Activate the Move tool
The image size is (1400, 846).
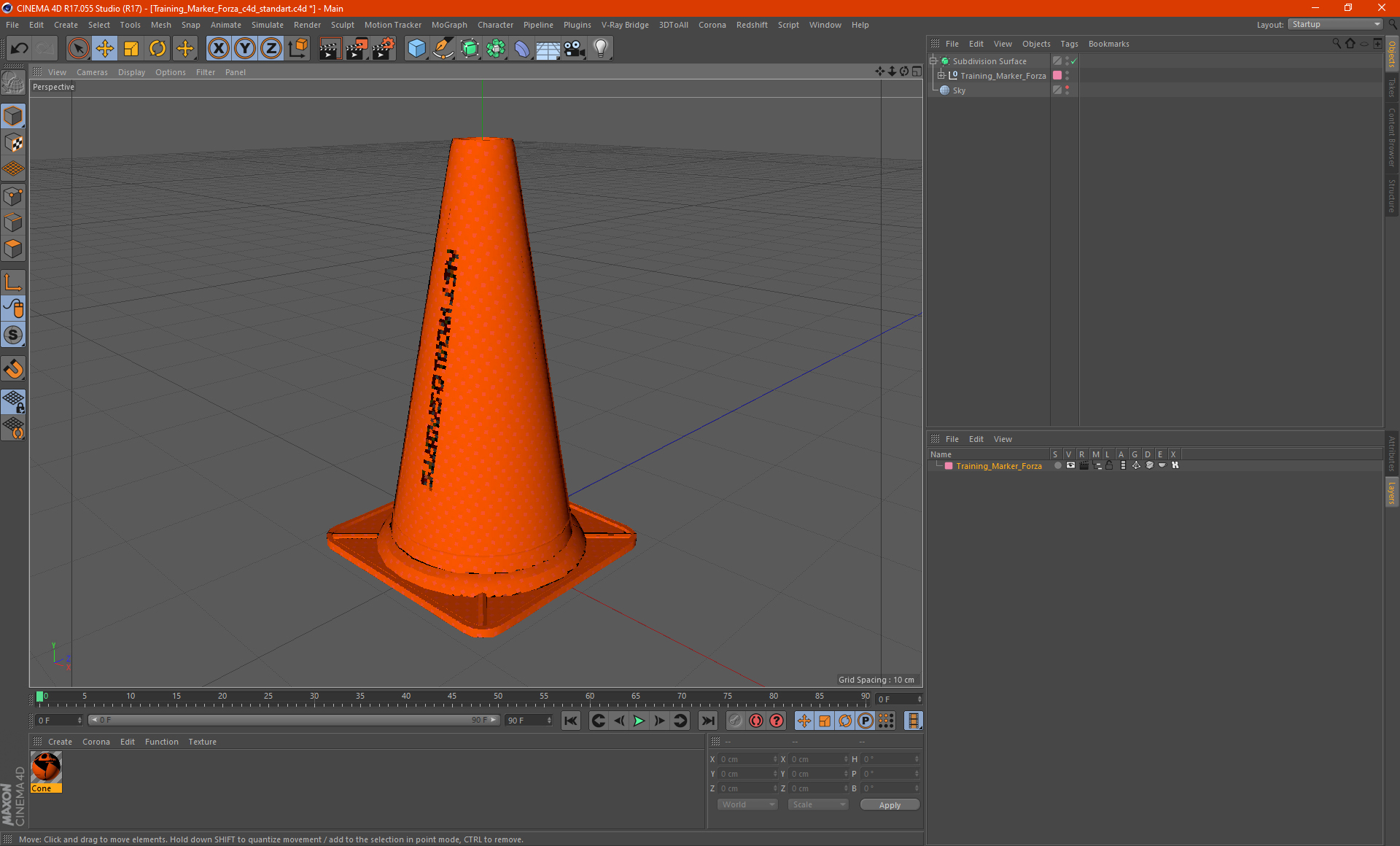tap(105, 49)
